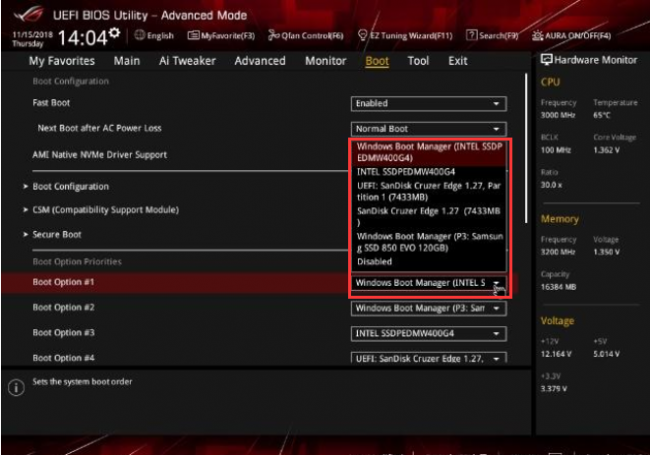Click the vertical scrollbar of settings pane
The width and height of the screenshot is (650, 455).
(526, 148)
